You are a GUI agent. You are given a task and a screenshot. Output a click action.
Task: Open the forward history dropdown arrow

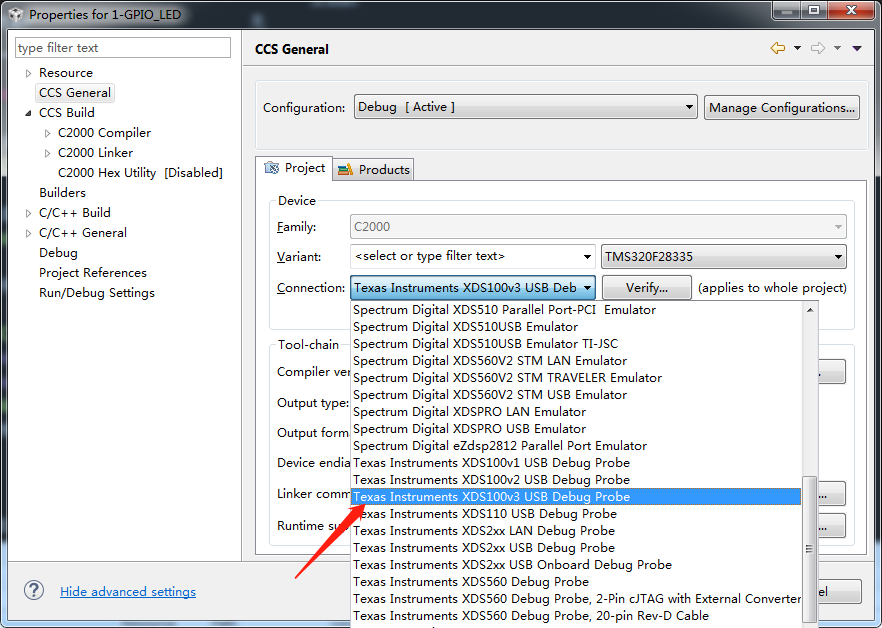pyautogui.click(x=838, y=48)
